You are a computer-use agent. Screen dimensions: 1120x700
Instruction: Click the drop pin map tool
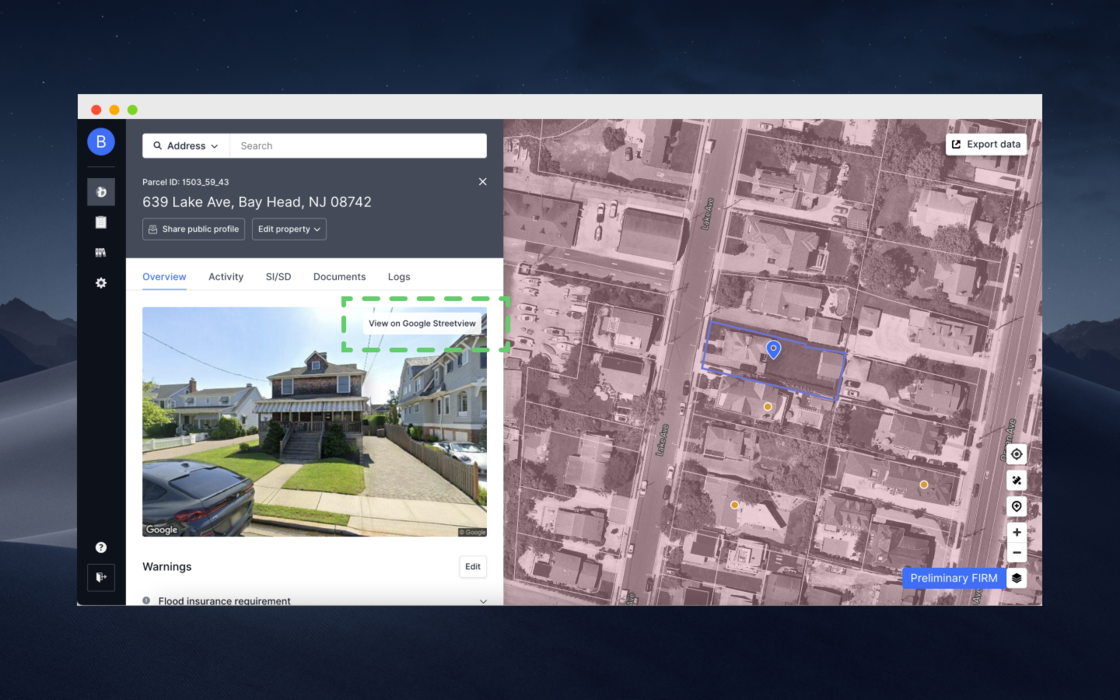coord(1016,506)
